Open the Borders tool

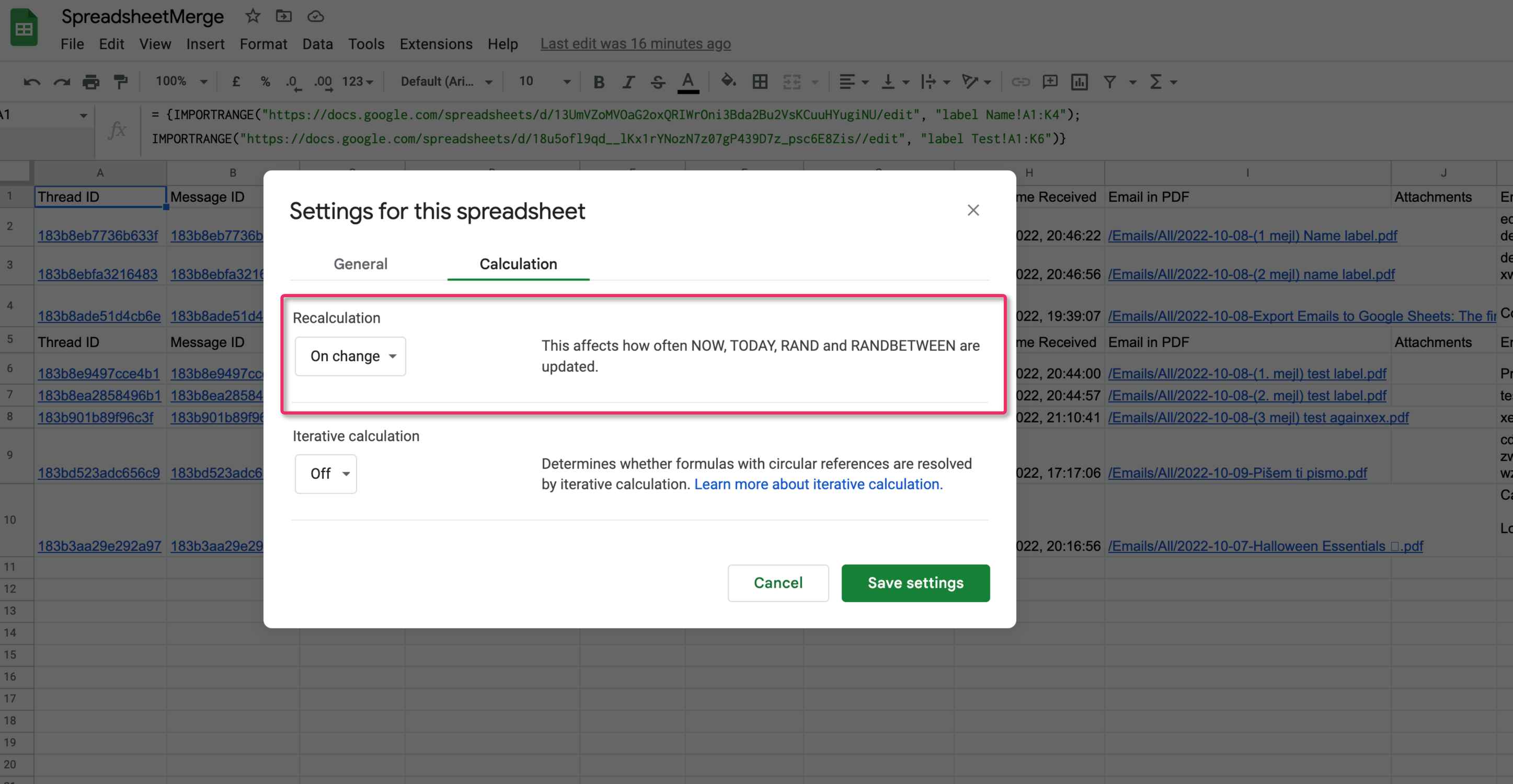(x=760, y=82)
